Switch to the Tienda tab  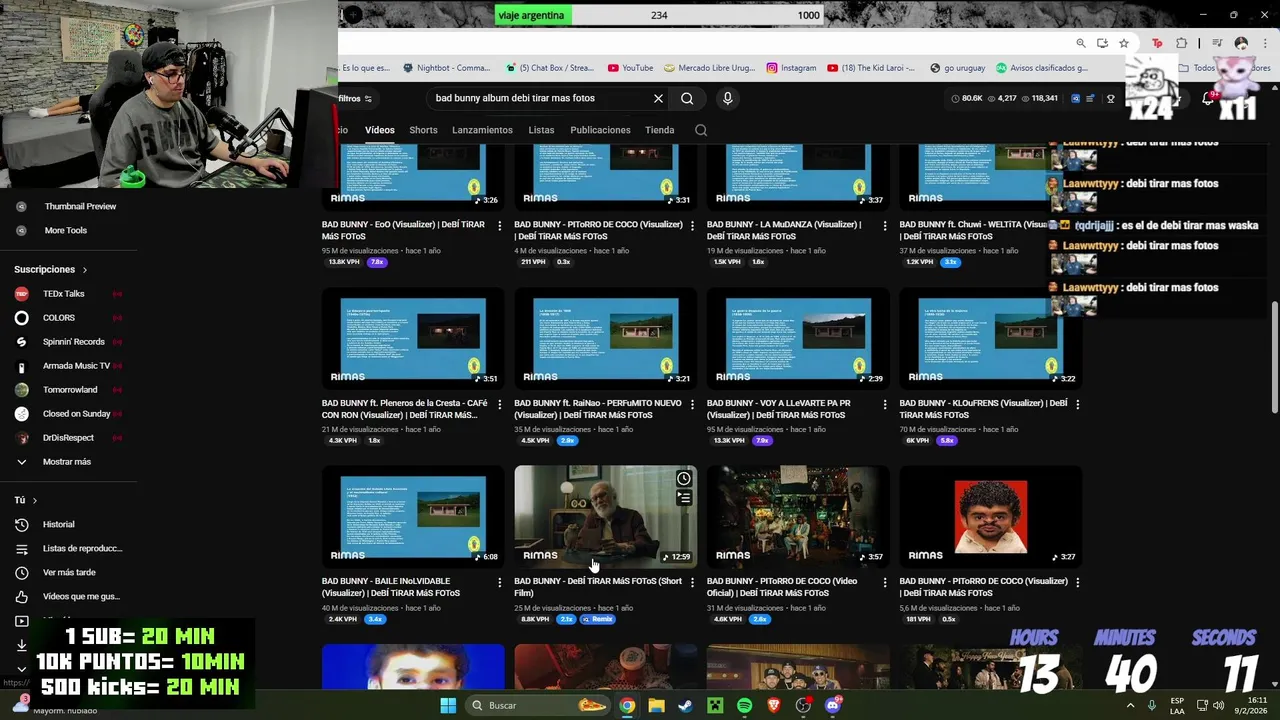tap(660, 130)
